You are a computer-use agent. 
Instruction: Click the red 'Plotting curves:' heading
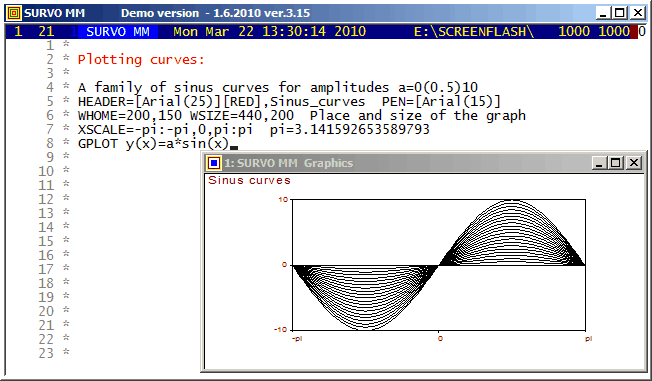(x=141, y=60)
